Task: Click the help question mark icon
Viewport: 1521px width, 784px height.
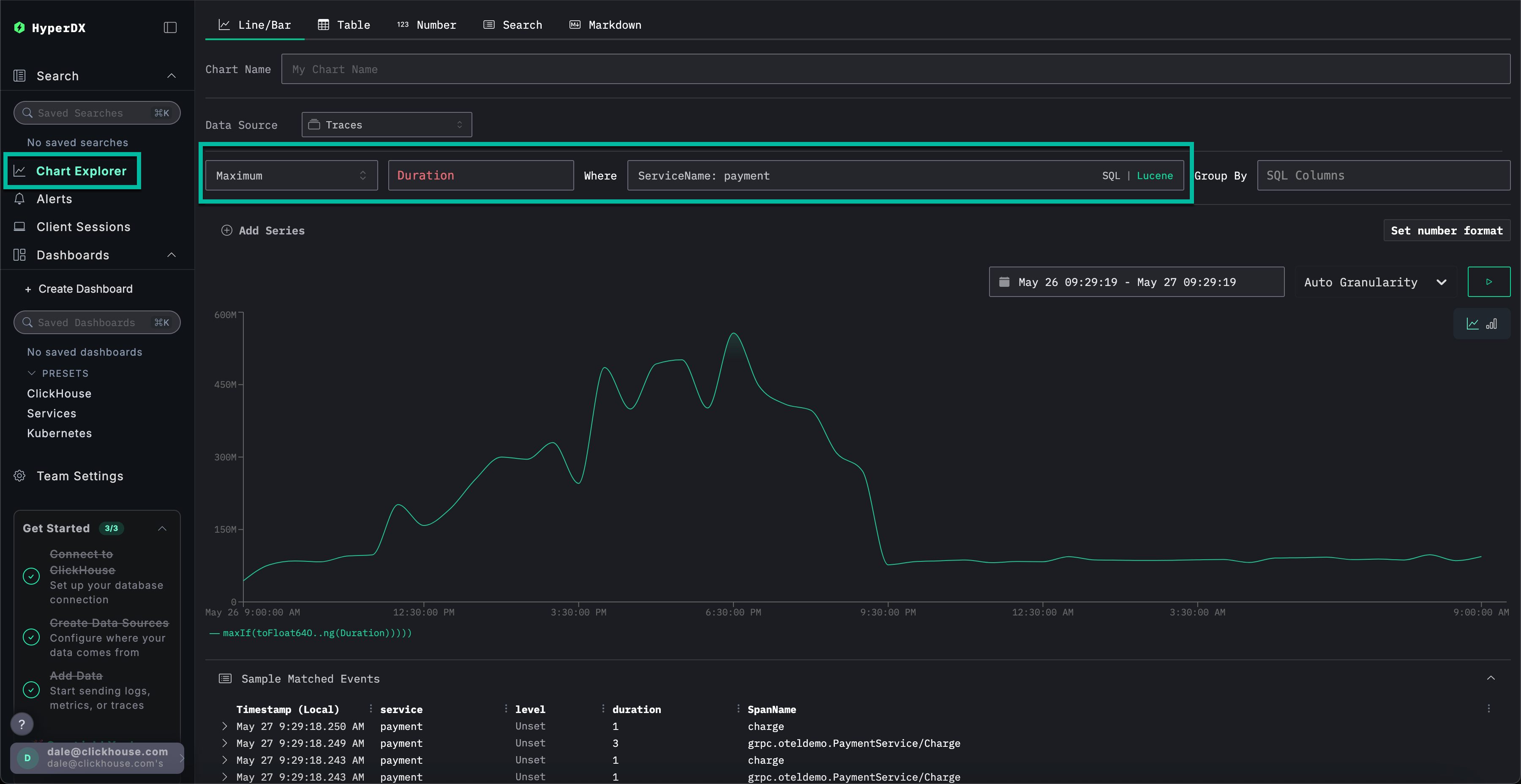Action: pos(22,724)
